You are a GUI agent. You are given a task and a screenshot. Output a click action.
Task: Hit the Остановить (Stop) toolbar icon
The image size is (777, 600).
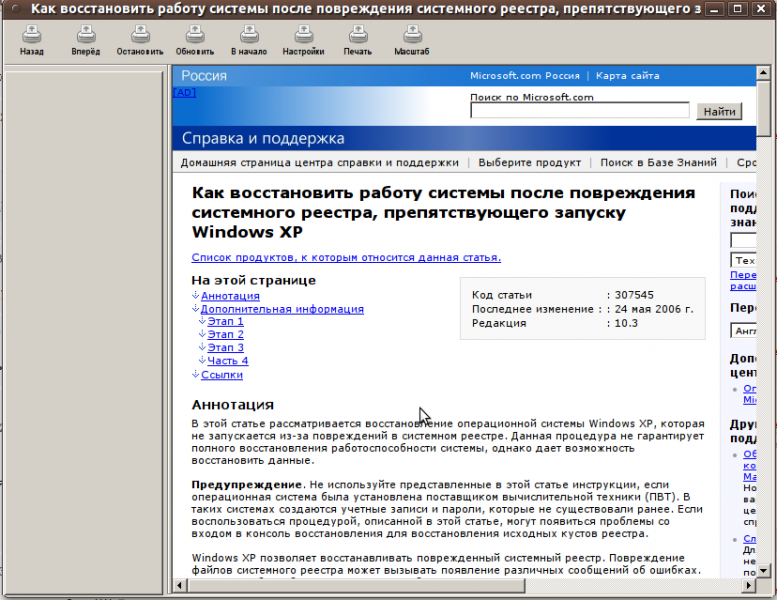pos(139,39)
